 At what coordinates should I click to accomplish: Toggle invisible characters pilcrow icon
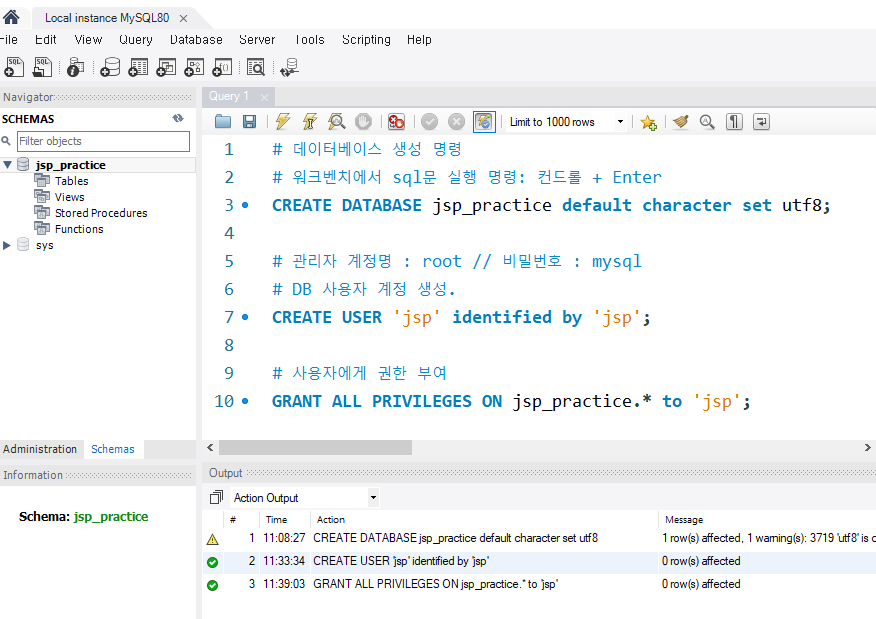pos(734,121)
